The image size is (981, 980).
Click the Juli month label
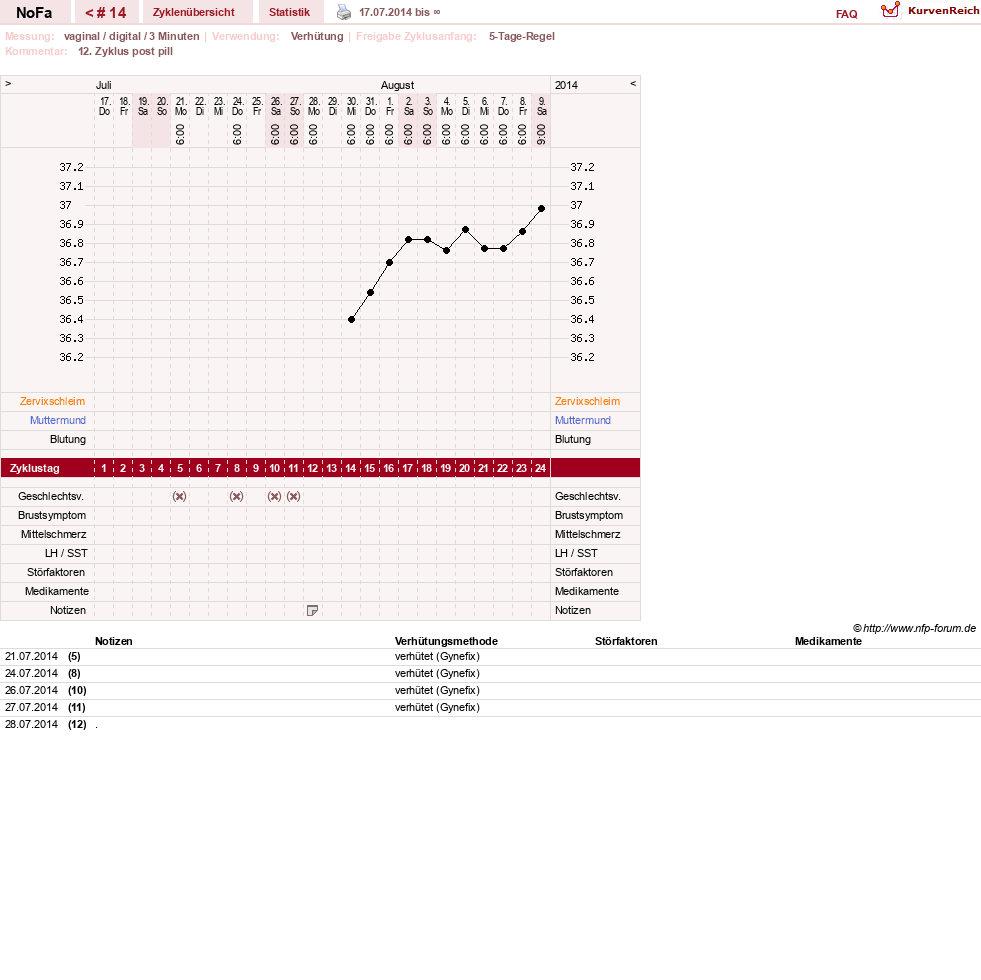pos(104,85)
